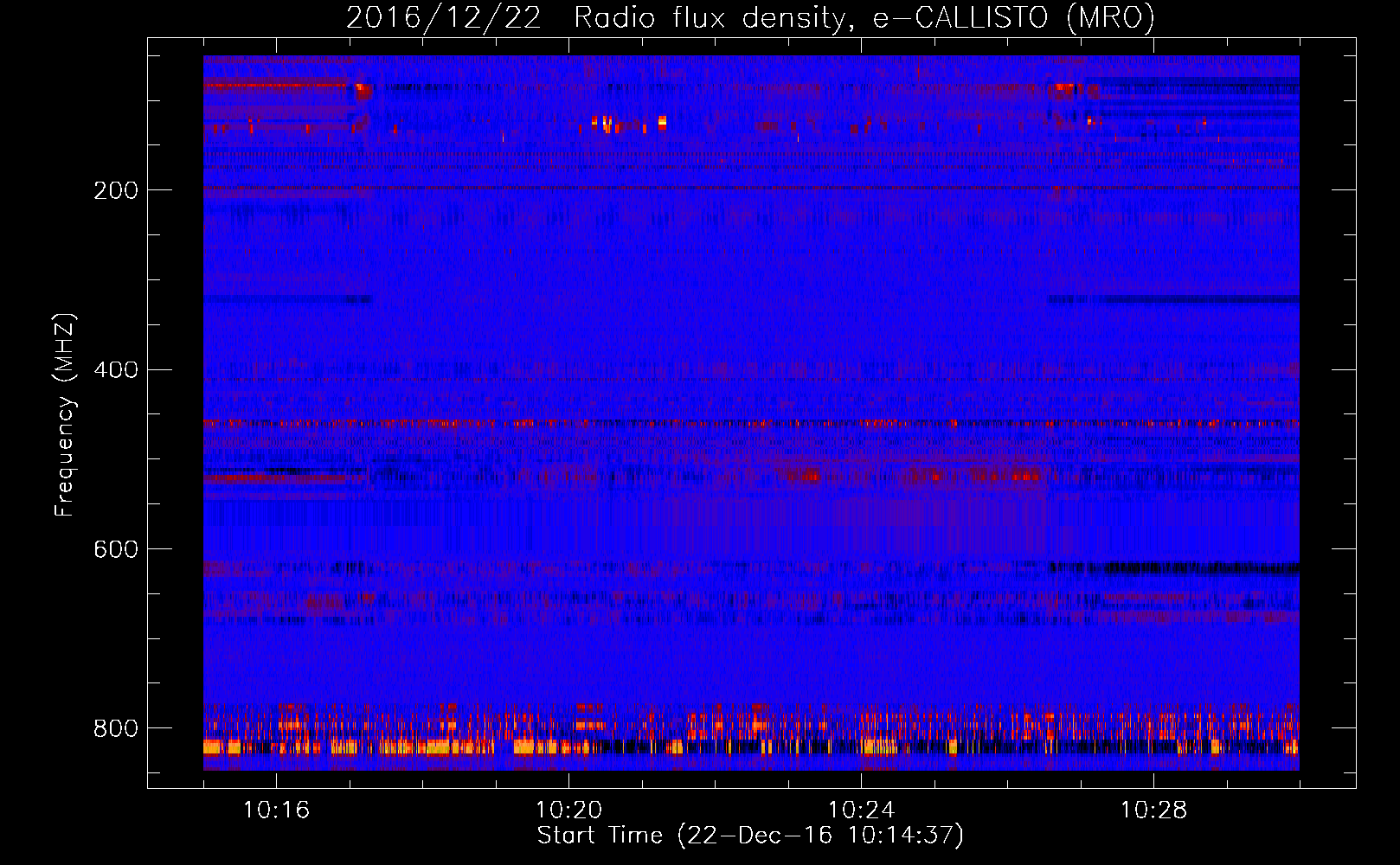The image size is (1400, 865).
Task: Click the 'Frequency (MHZ)' axis label
Action: (65, 415)
